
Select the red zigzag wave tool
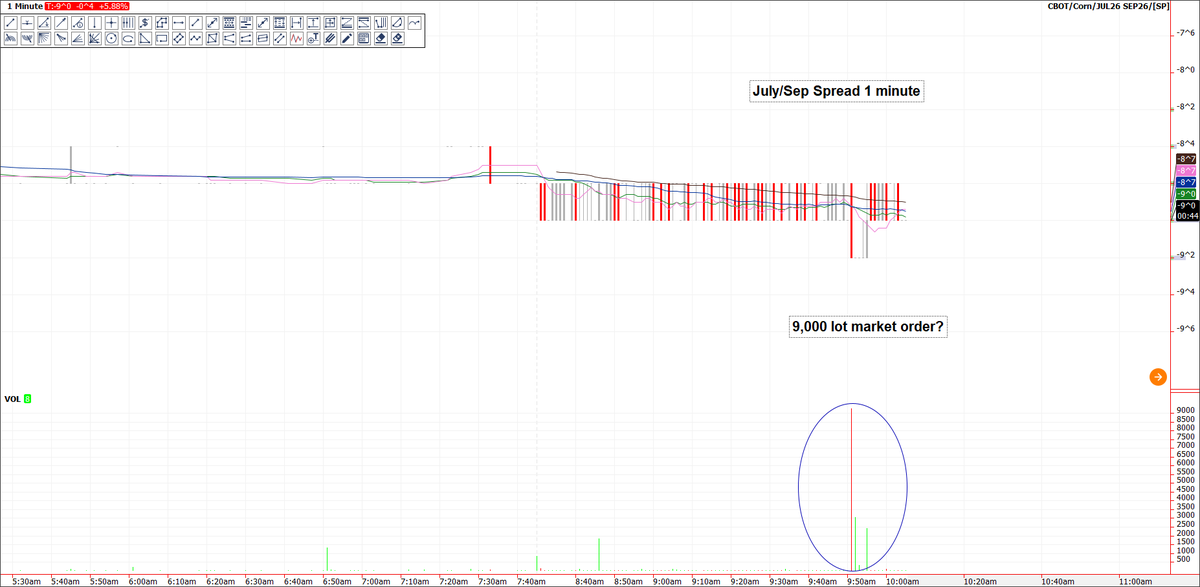[297, 38]
